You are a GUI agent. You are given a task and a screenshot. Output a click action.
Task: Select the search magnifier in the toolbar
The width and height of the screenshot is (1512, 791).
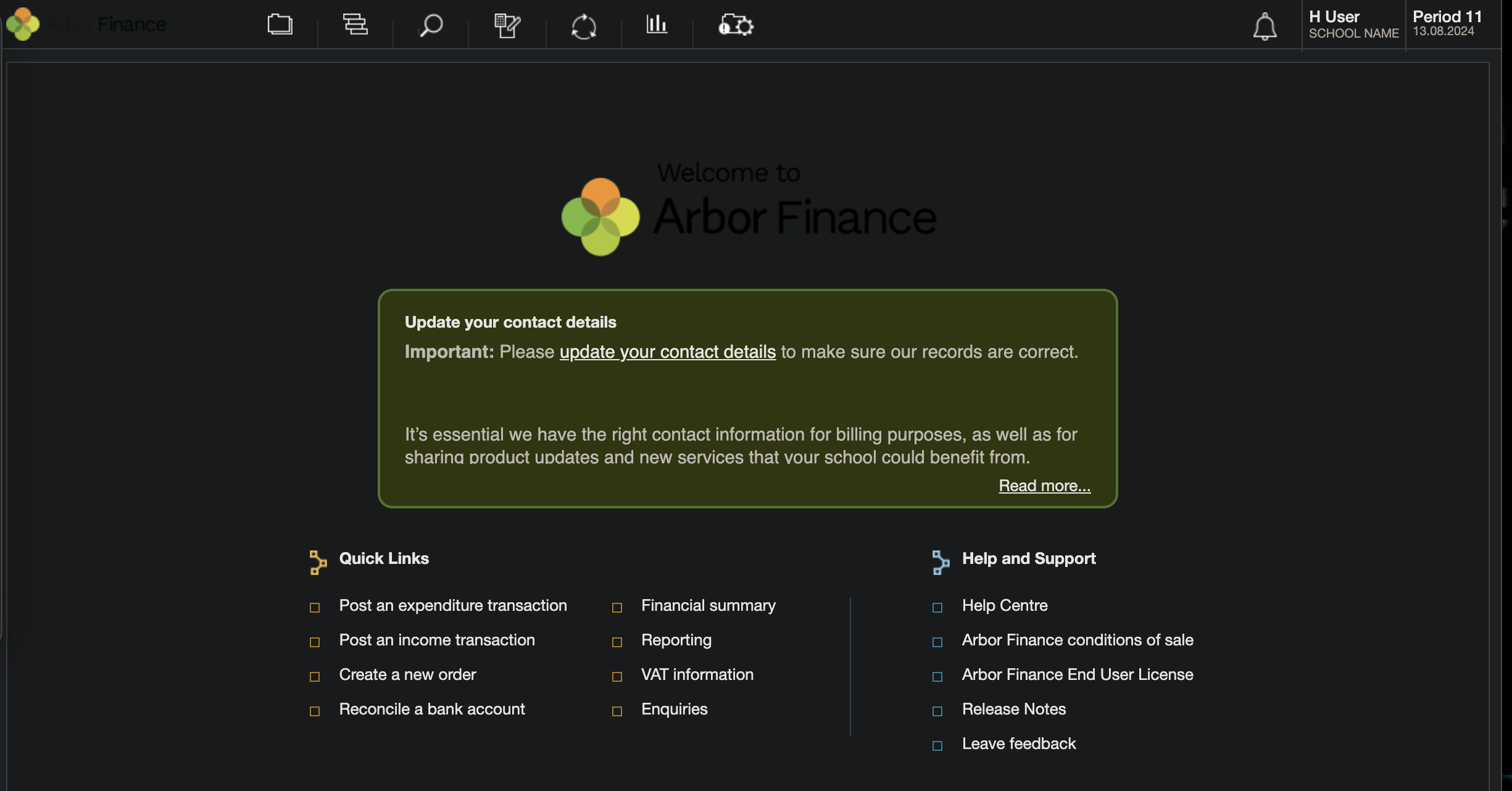pos(430,26)
